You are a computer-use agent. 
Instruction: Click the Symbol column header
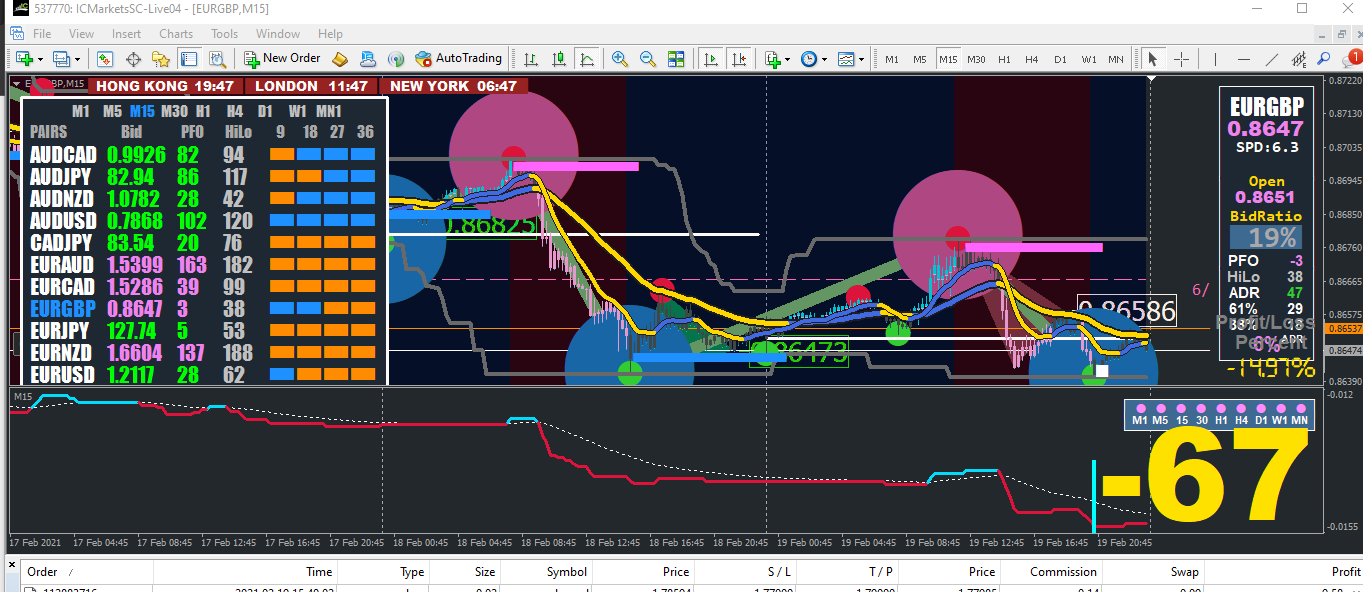566,572
